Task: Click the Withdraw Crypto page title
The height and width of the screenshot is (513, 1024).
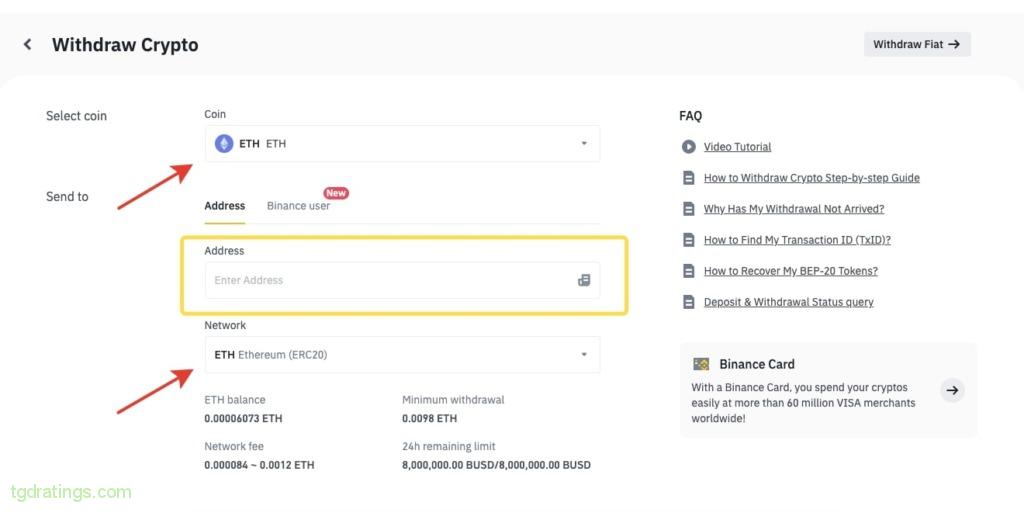Action: [125, 44]
